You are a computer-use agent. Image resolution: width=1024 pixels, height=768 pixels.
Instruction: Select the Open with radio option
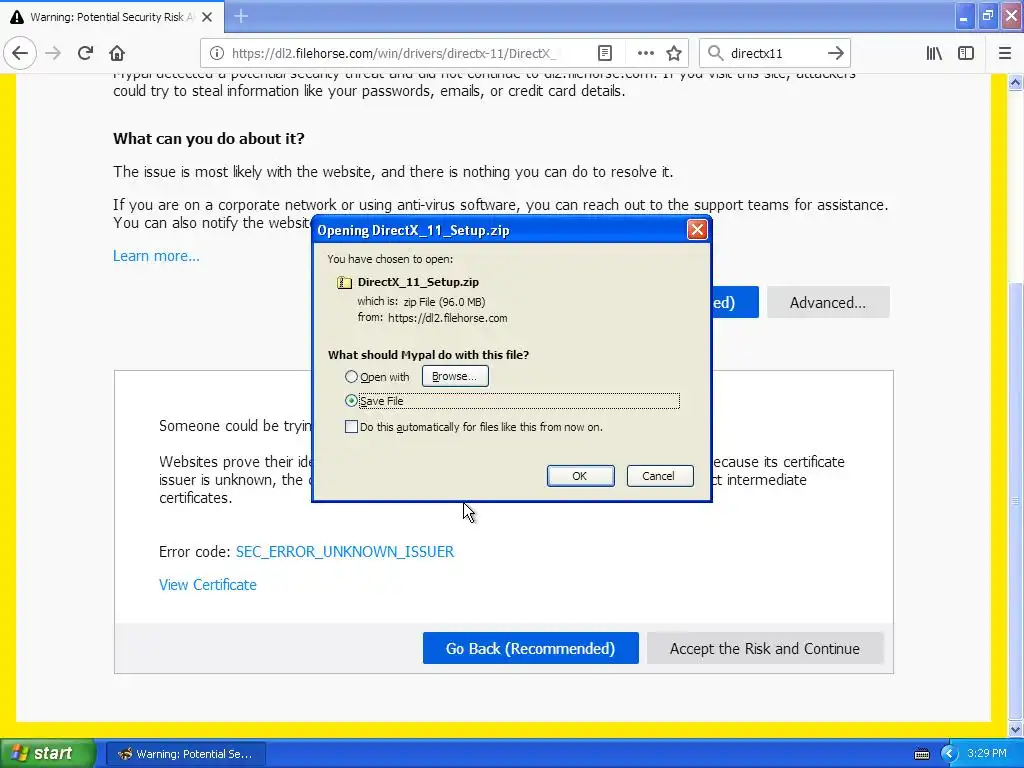(x=351, y=377)
